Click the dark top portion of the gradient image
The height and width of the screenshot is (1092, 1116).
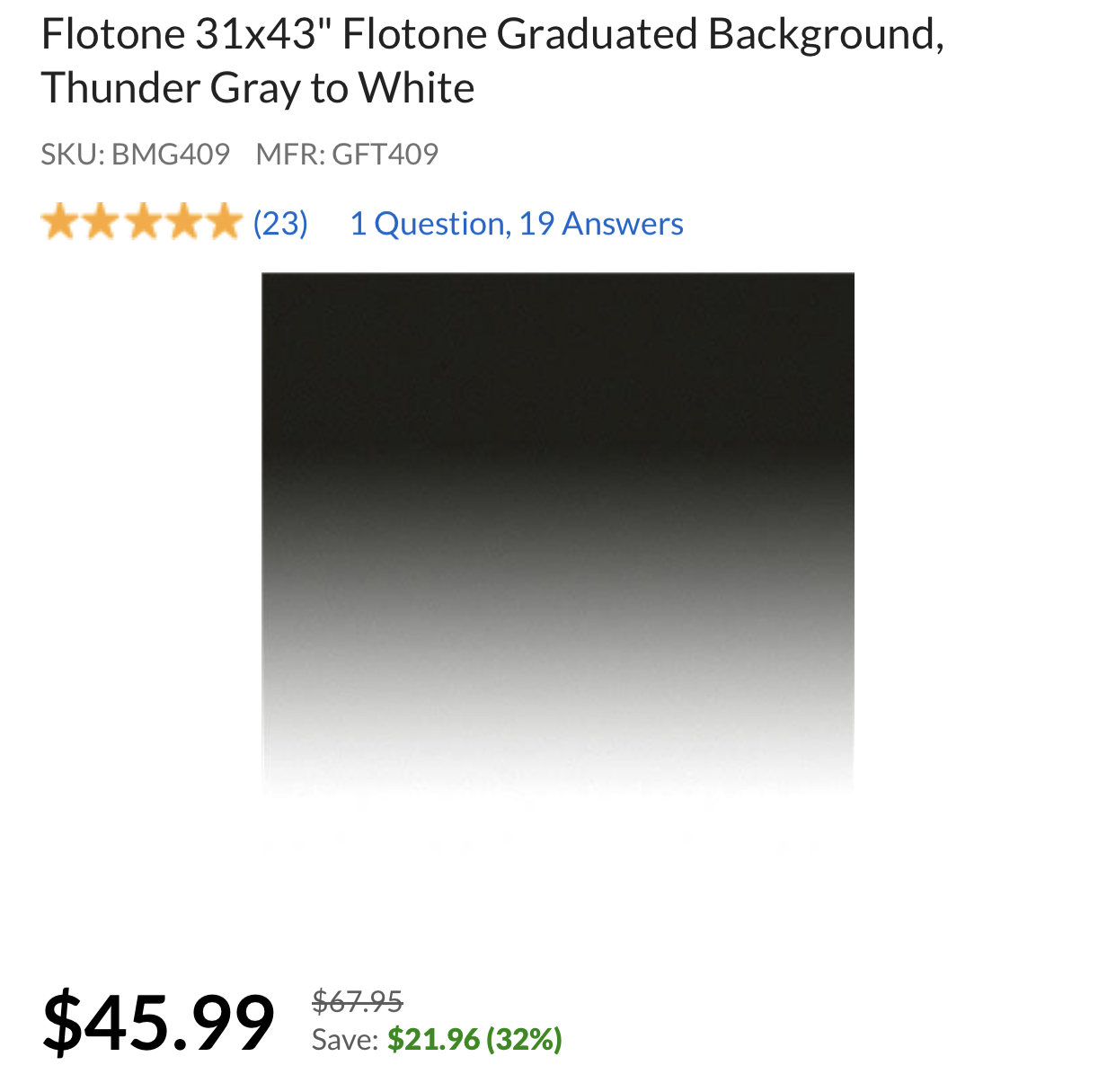558,342
